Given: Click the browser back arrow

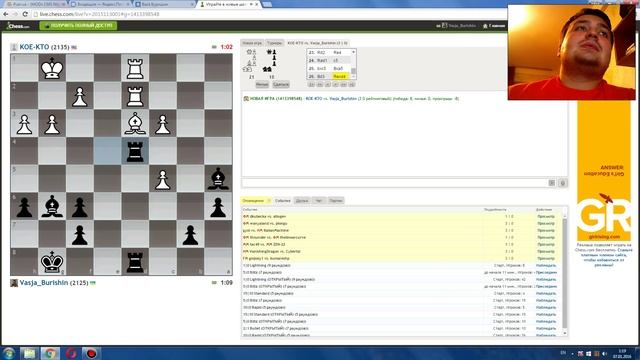Looking at the screenshot, I should (x=6, y=14).
